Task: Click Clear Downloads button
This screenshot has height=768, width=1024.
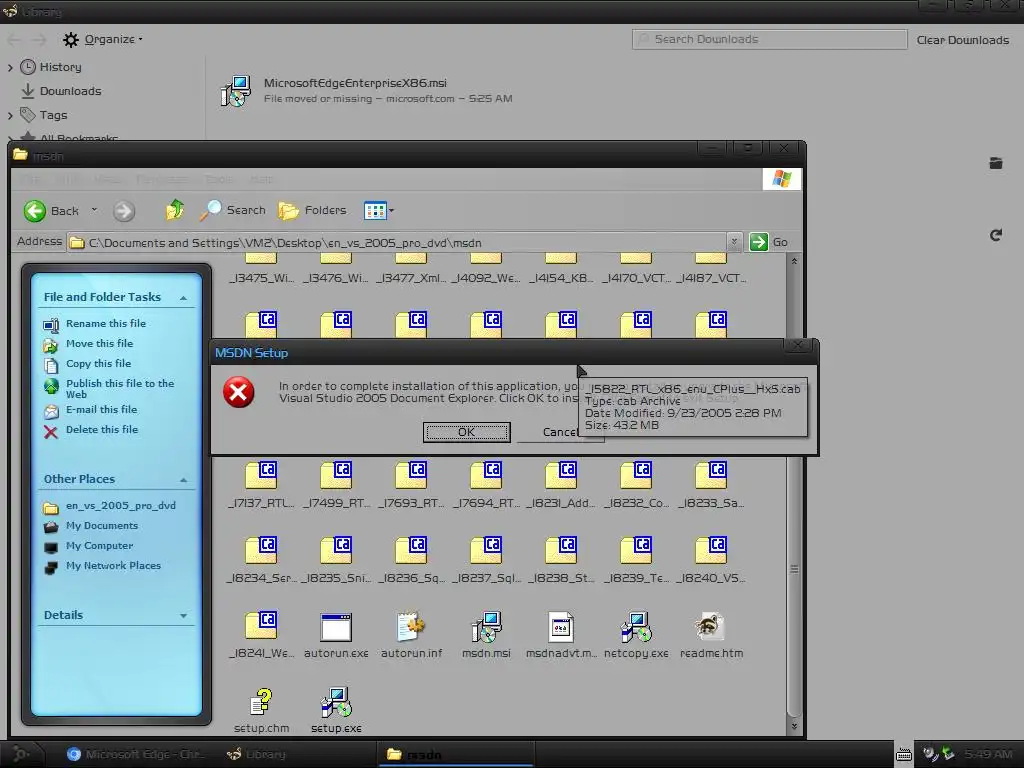Action: (x=963, y=40)
